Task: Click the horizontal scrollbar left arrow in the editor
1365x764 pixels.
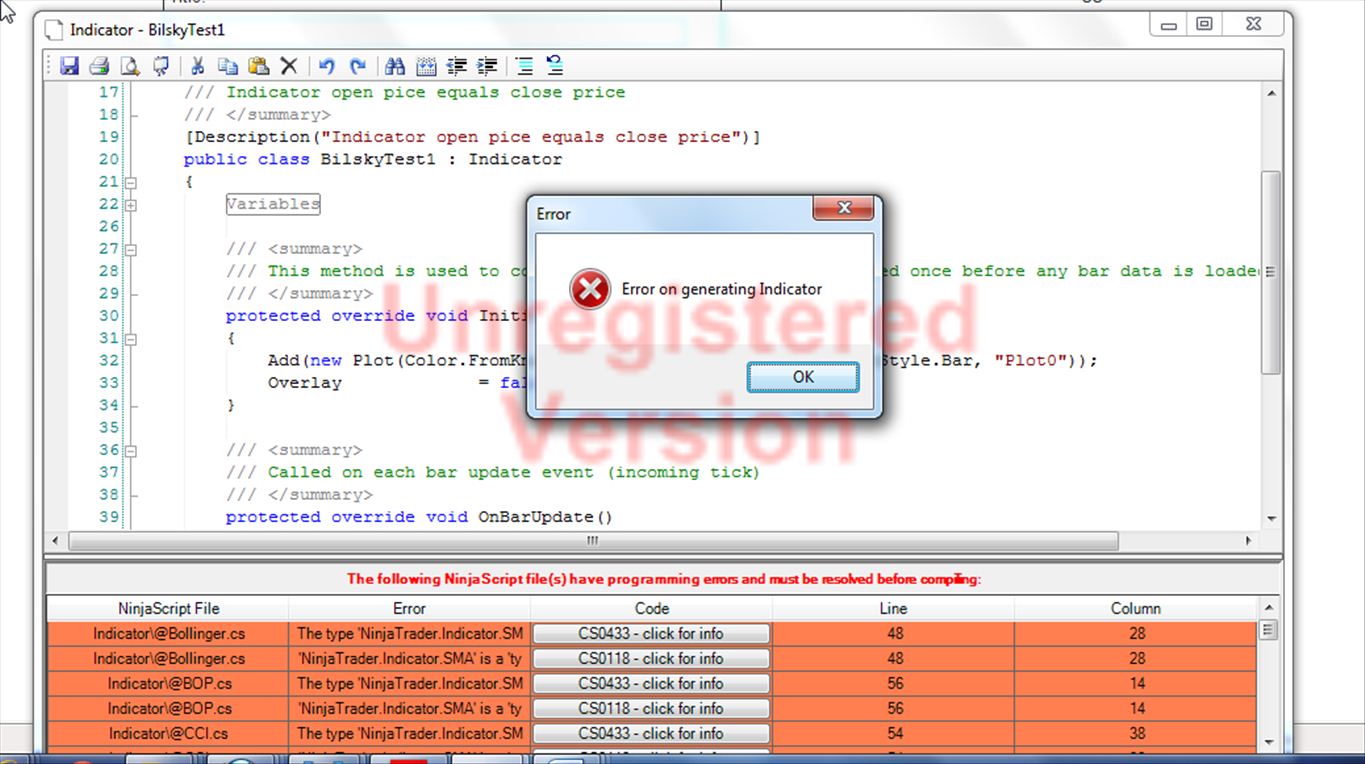Action: point(56,541)
